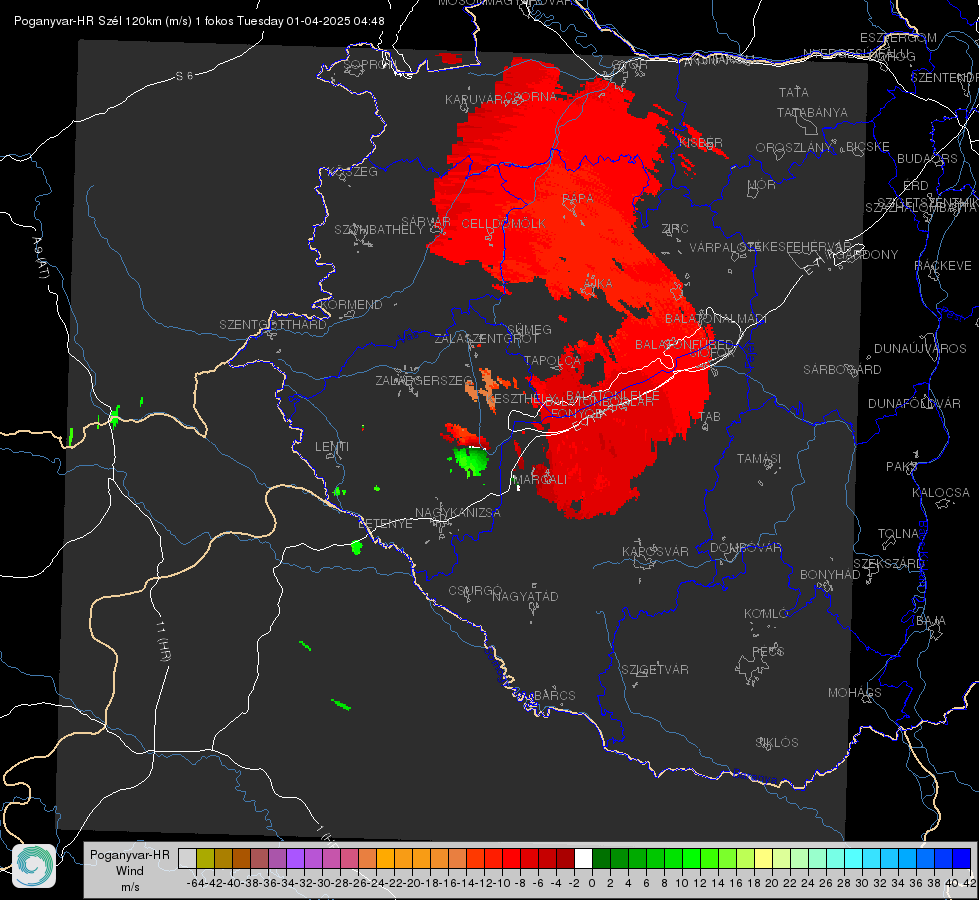Click the BONYHÁD city label

click(x=830, y=575)
